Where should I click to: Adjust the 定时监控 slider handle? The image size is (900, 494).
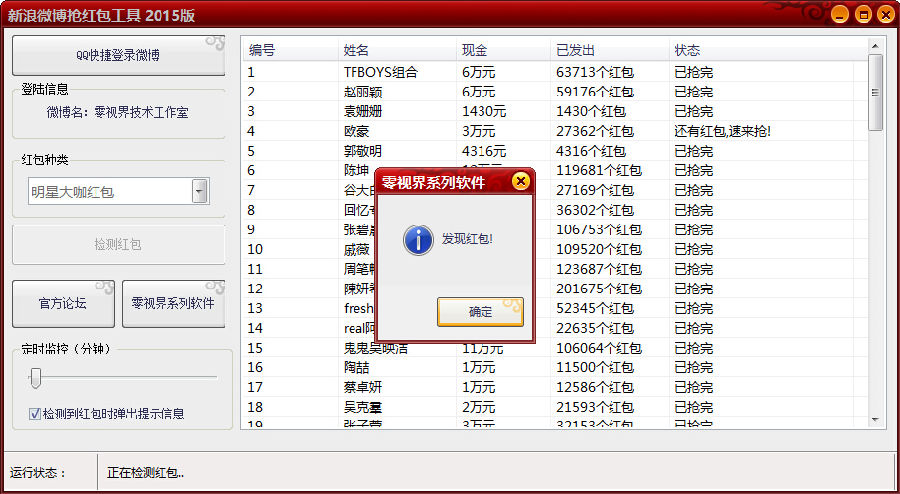36,377
